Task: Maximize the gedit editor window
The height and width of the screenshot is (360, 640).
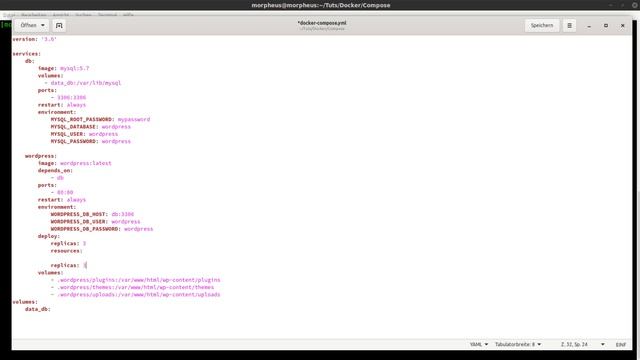Action: pyautogui.click(x=606, y=26)
